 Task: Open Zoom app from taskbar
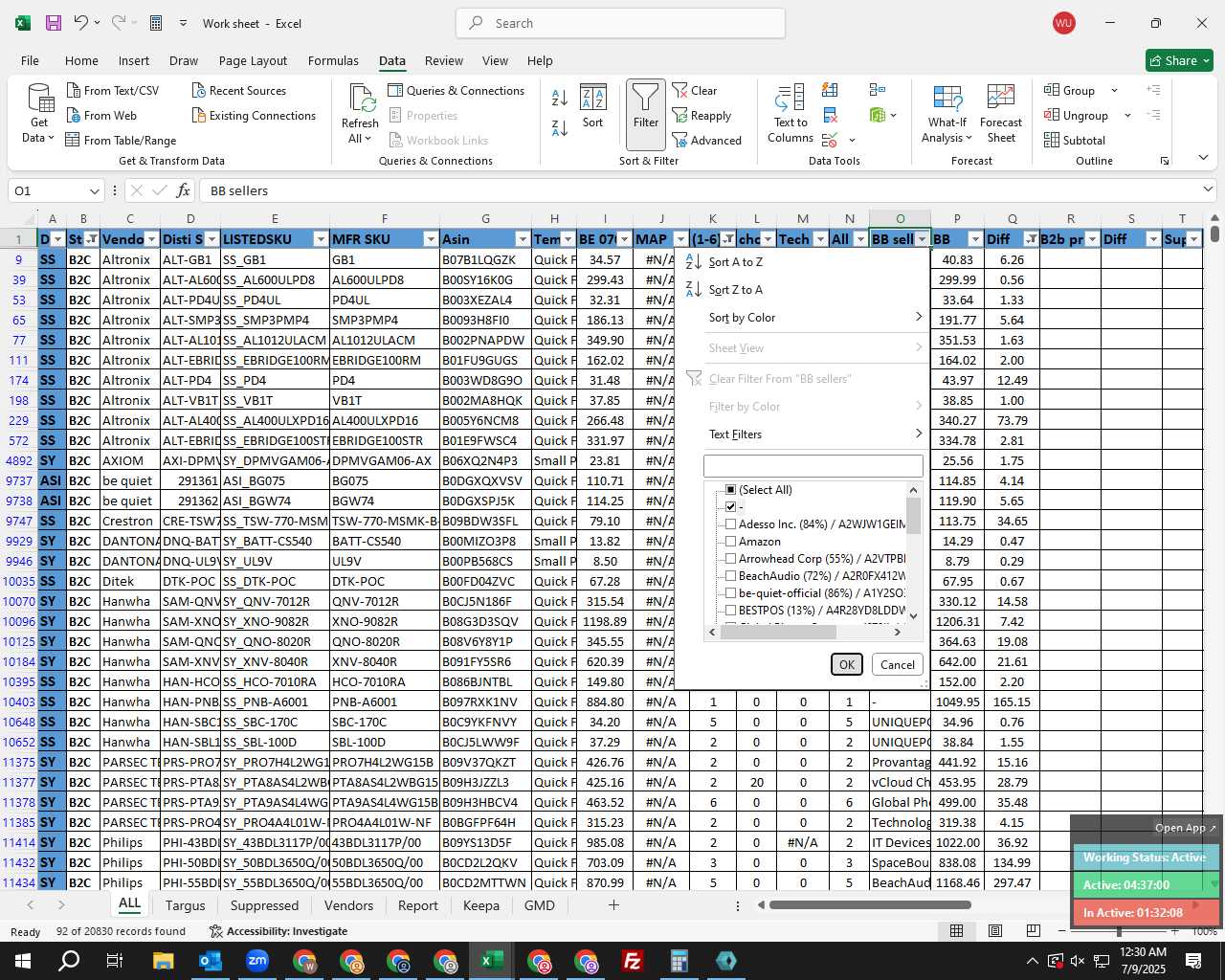pos(256,961)
